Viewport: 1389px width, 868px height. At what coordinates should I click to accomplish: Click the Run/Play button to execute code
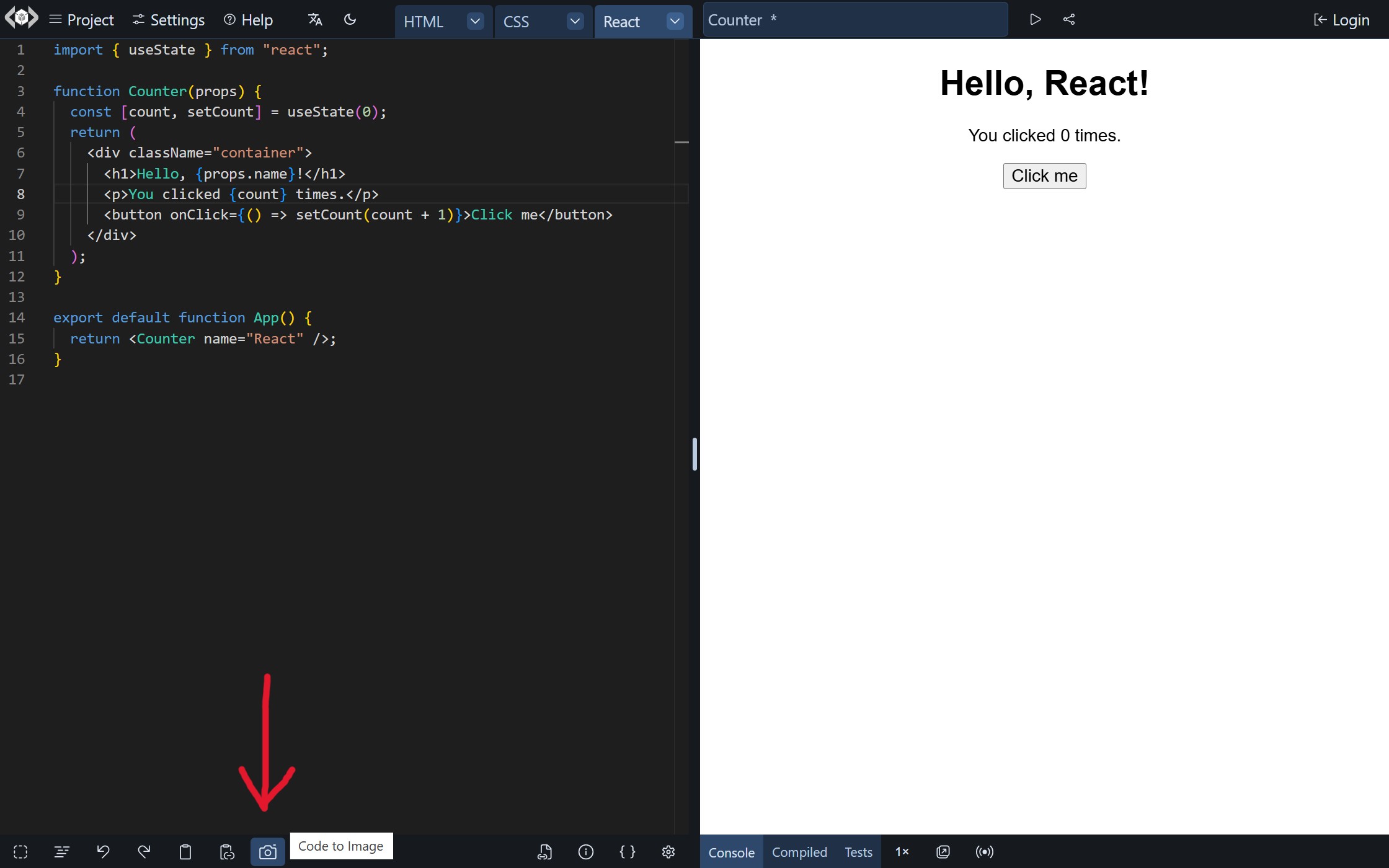point(1035,19)
